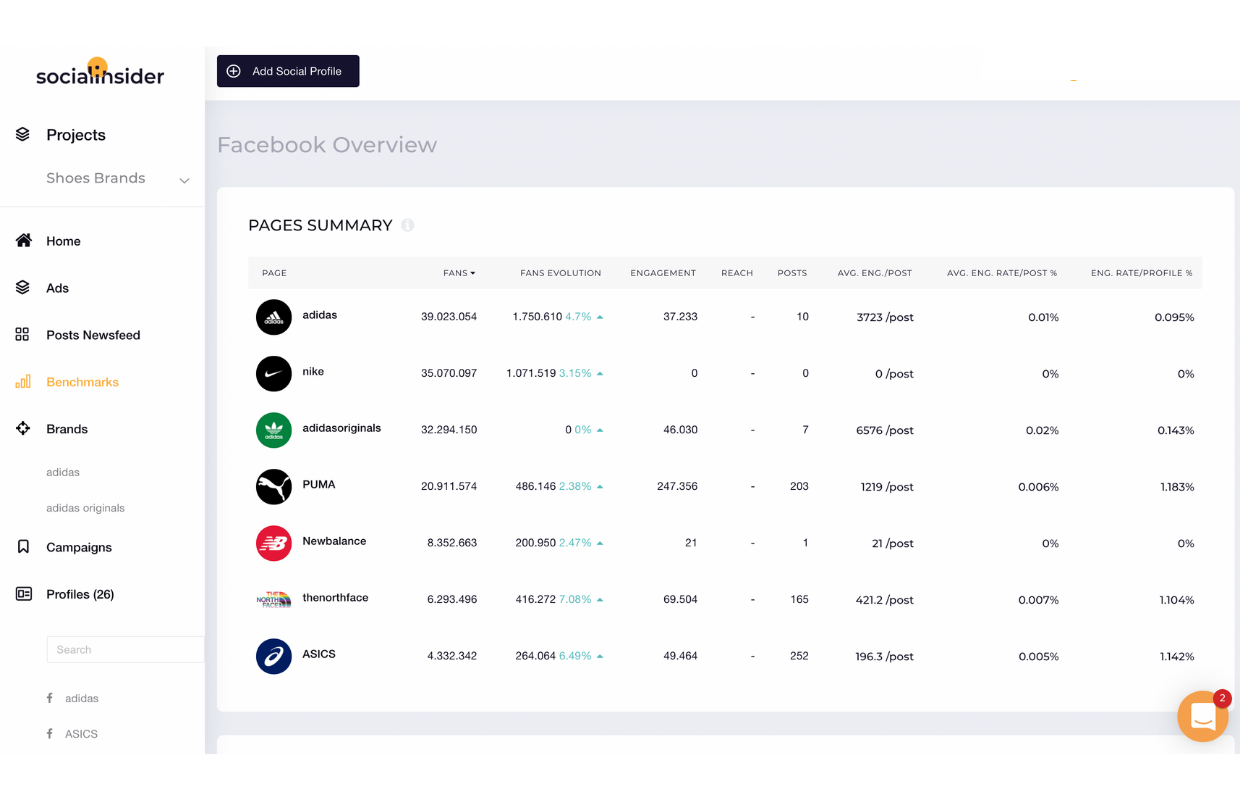Image resolution: width=1240 pixels, height=800 pixels.
Task: Open the Projects section
Action: (x=76, y=135)
